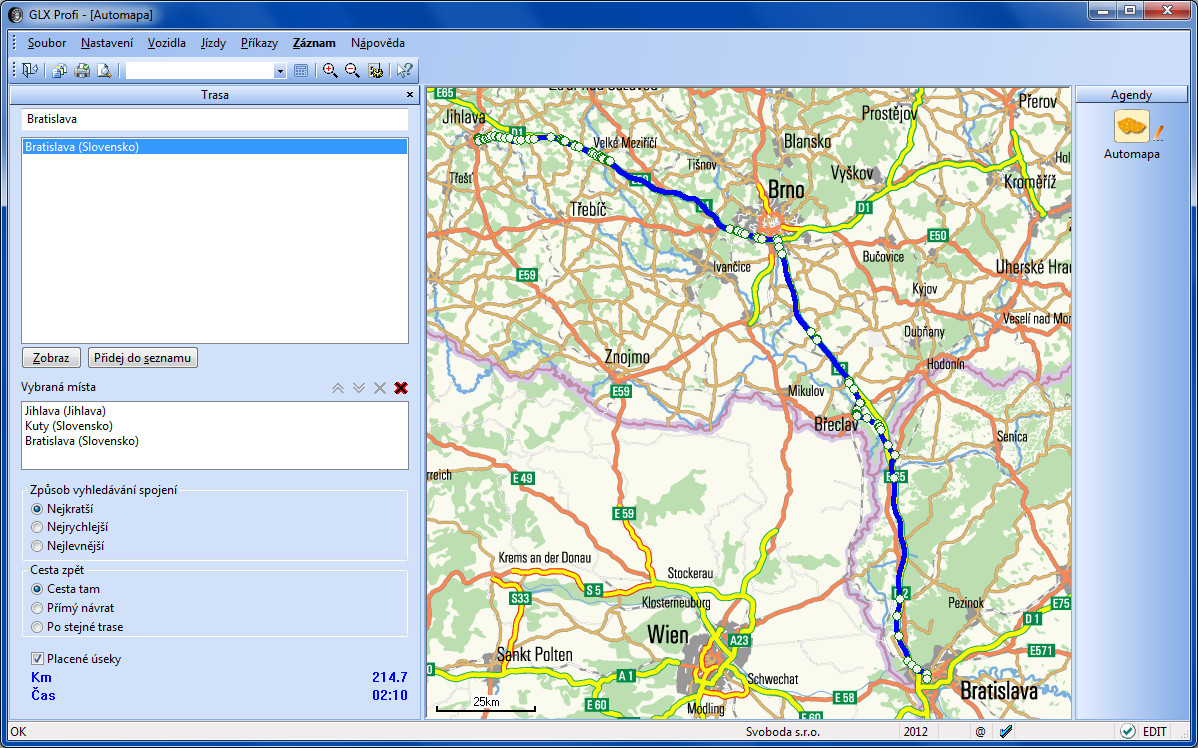Screen dimensions: 1198x748
Task: Click the Přidej do seznamu button
Action: pyautogui.click(x=143, y=358)
